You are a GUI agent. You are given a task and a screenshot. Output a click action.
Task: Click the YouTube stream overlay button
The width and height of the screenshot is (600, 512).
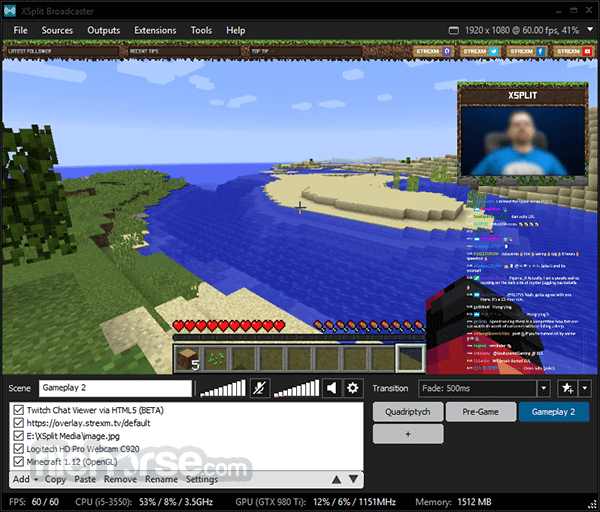point(573,51)
